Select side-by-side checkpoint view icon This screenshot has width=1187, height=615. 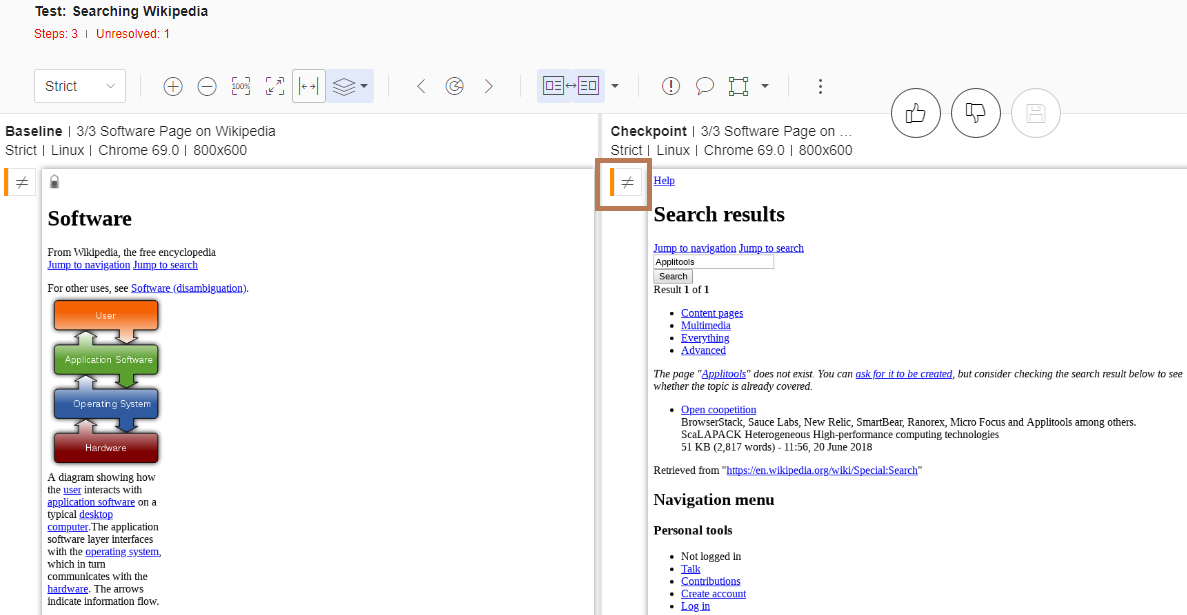click(x=589, y=86)
